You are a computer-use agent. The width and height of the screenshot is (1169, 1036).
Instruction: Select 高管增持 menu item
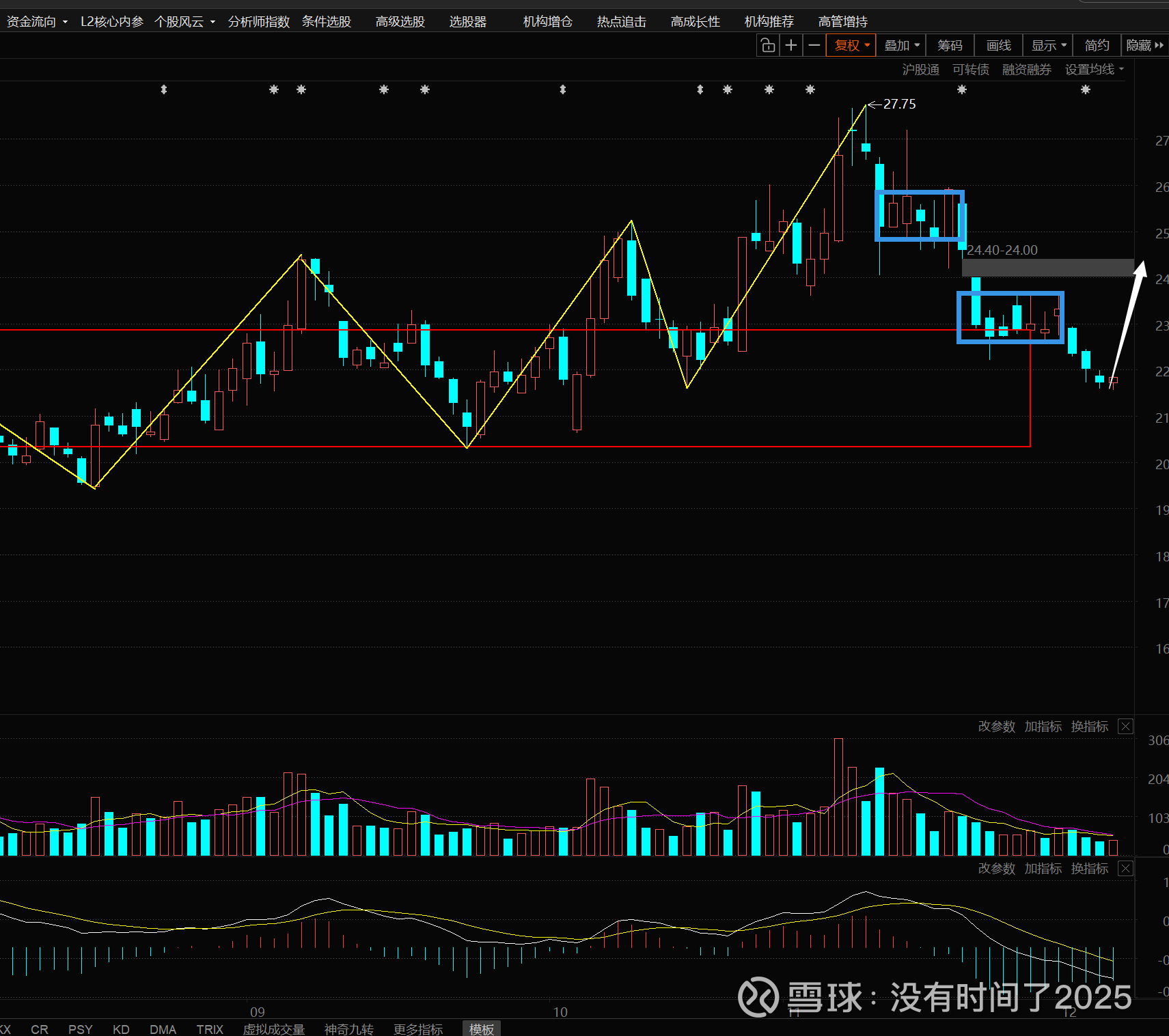pyautogui.click(x=843, y=22)
